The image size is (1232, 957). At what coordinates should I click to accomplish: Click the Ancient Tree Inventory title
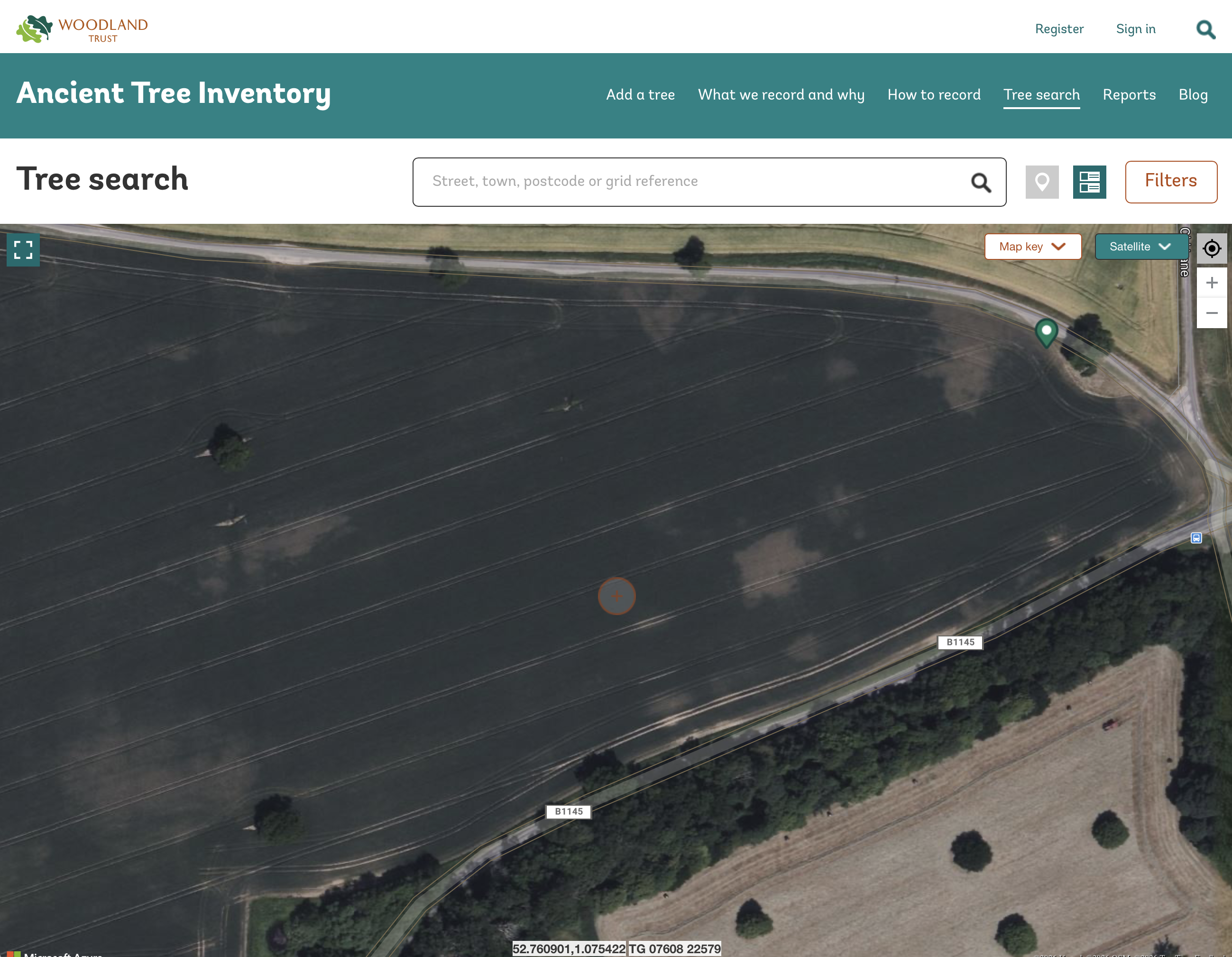[x=173, y=94]
